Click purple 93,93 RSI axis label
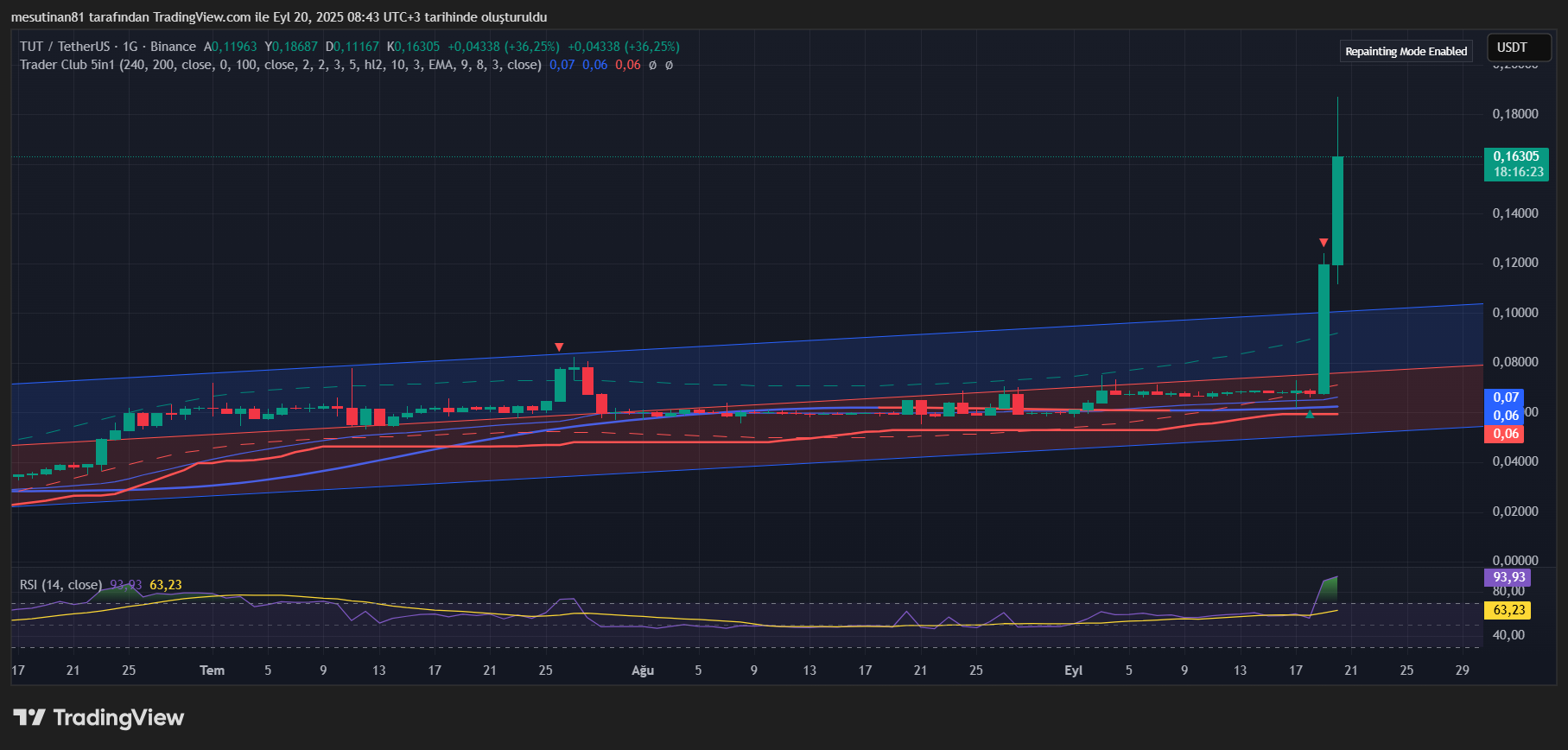Viewport: 1568px width, 750px height. pos(1508,577)
